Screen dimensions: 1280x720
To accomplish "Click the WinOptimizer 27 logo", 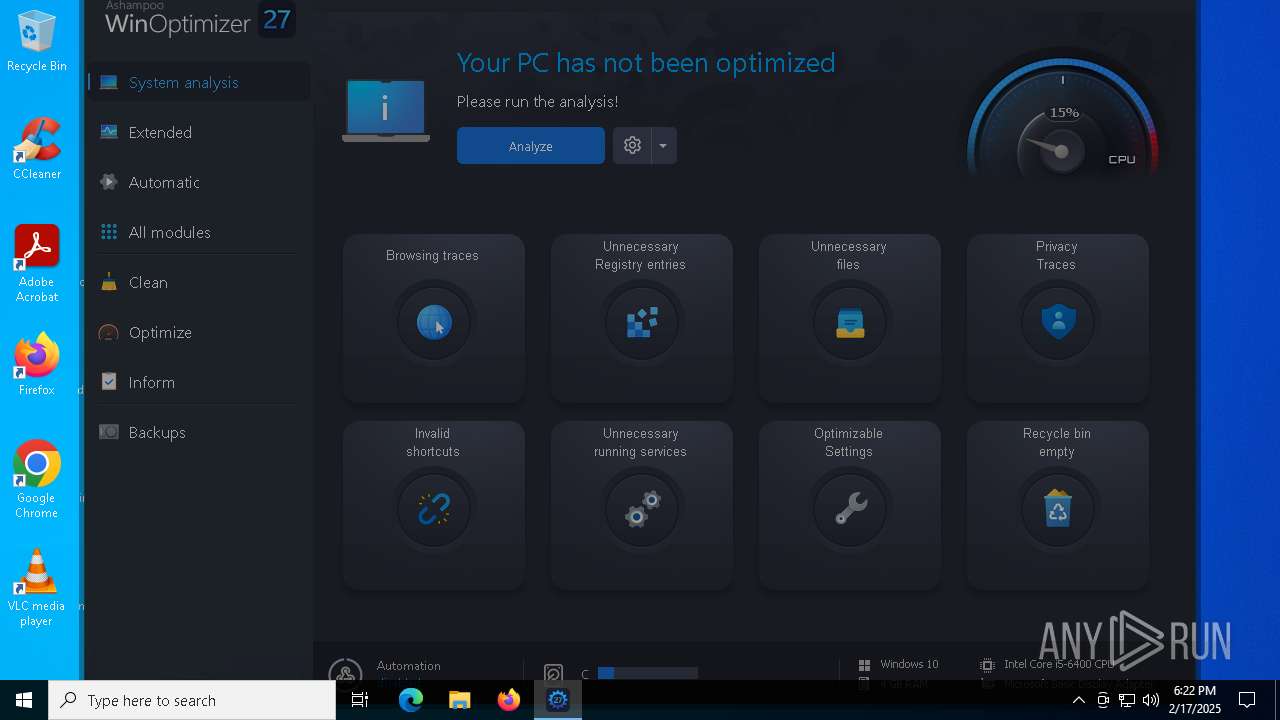I will 199,20.
